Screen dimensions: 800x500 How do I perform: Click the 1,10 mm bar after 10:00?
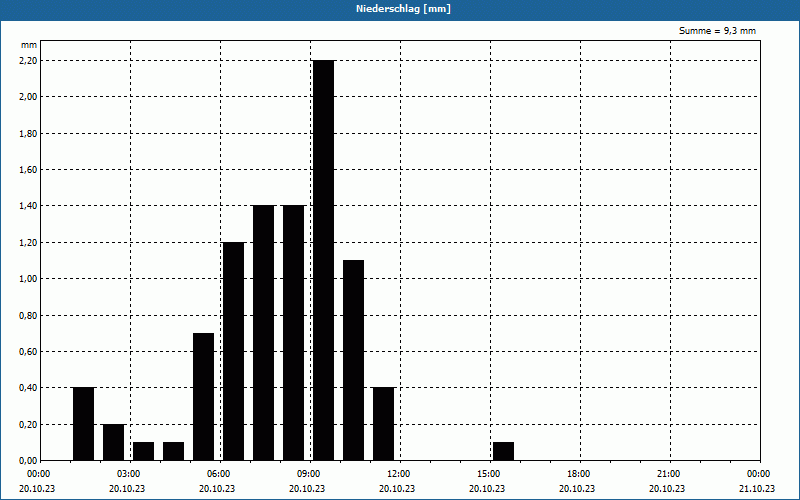[x=354, y=360]
